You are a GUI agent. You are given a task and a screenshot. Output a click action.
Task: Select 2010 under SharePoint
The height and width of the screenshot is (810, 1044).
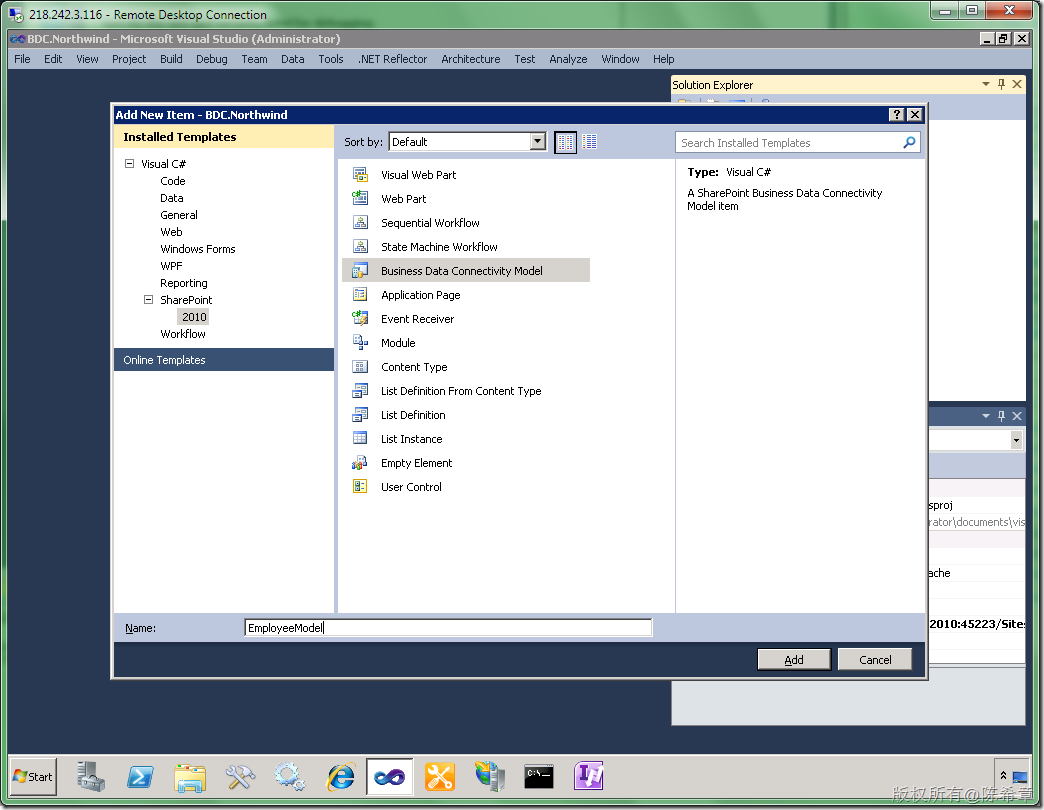pyautogui.click(x=194, y=317)
